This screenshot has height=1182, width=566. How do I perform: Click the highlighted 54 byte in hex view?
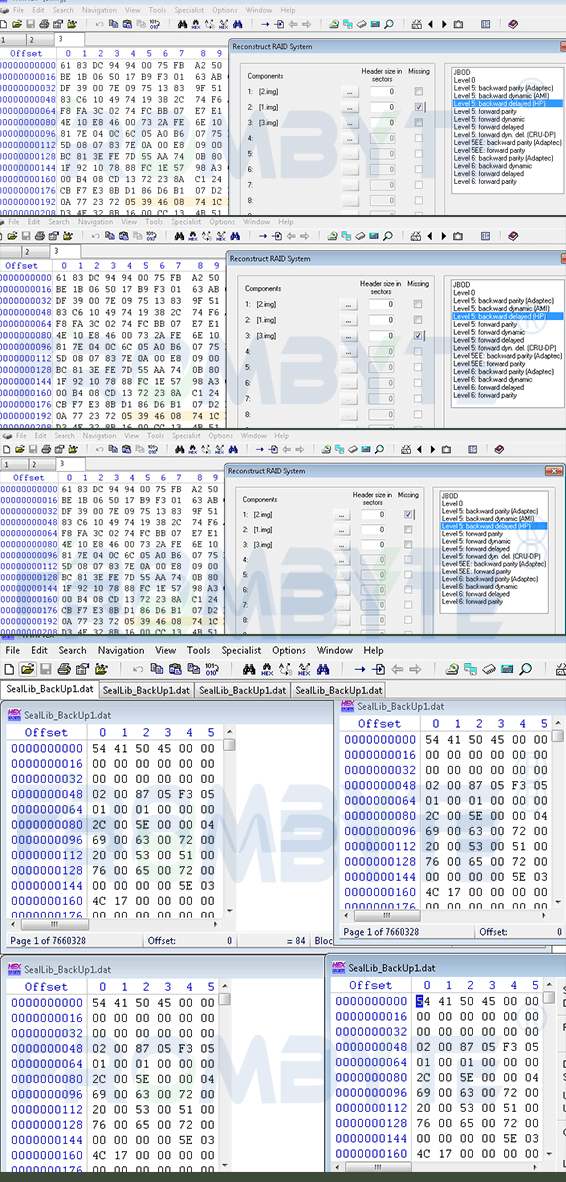(419, 1001)
